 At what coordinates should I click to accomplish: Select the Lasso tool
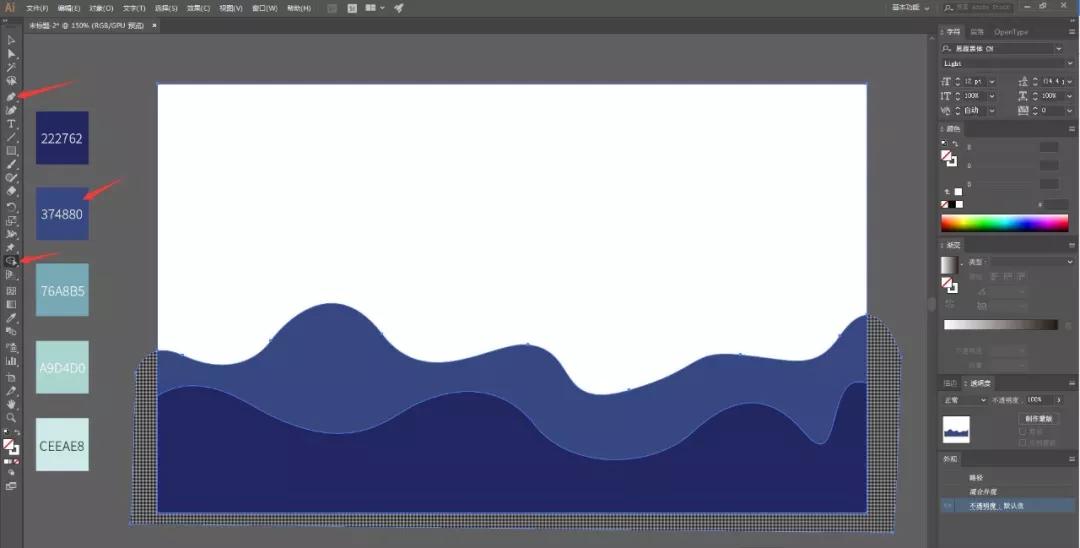coord(11,81)
